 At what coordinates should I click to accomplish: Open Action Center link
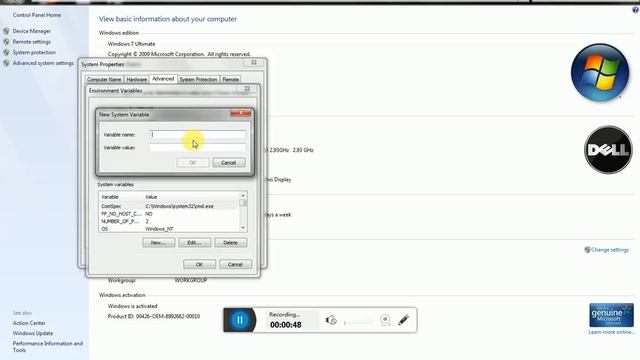[x=29, y=323]
